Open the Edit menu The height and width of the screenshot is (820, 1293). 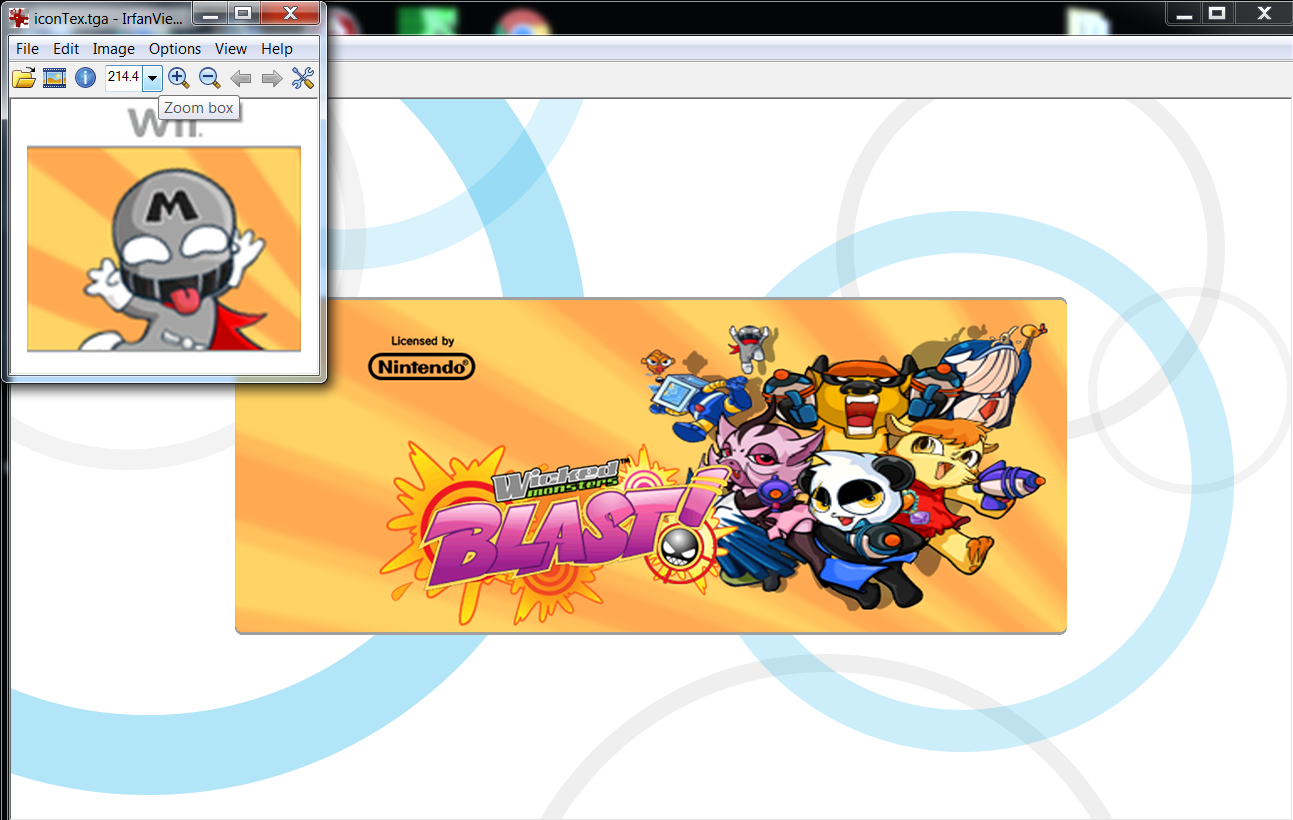pyautogui.click(x=66, y=49)
